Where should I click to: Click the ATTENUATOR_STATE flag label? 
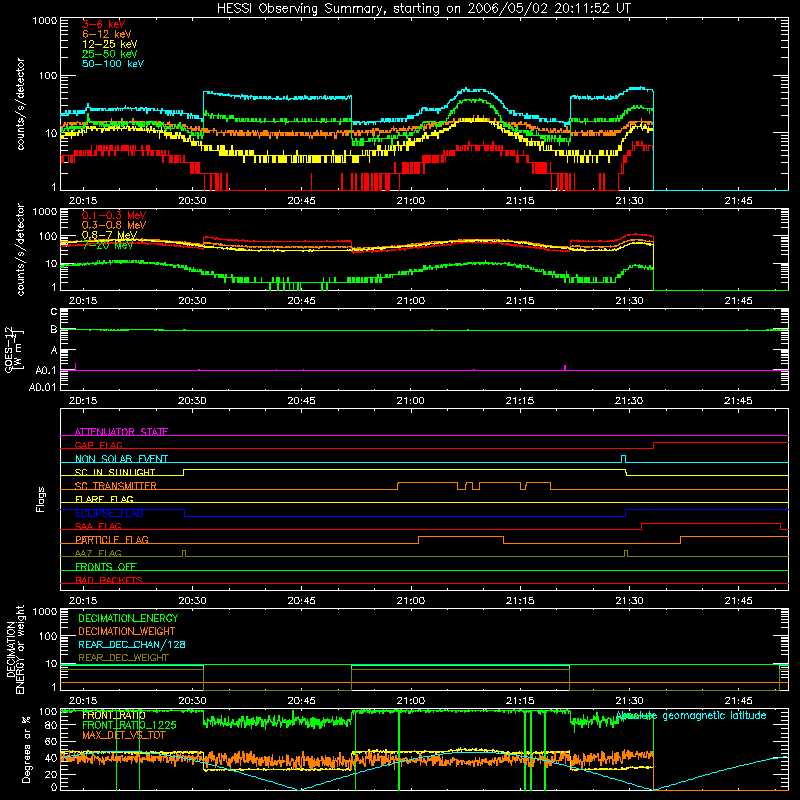(121, 432)
